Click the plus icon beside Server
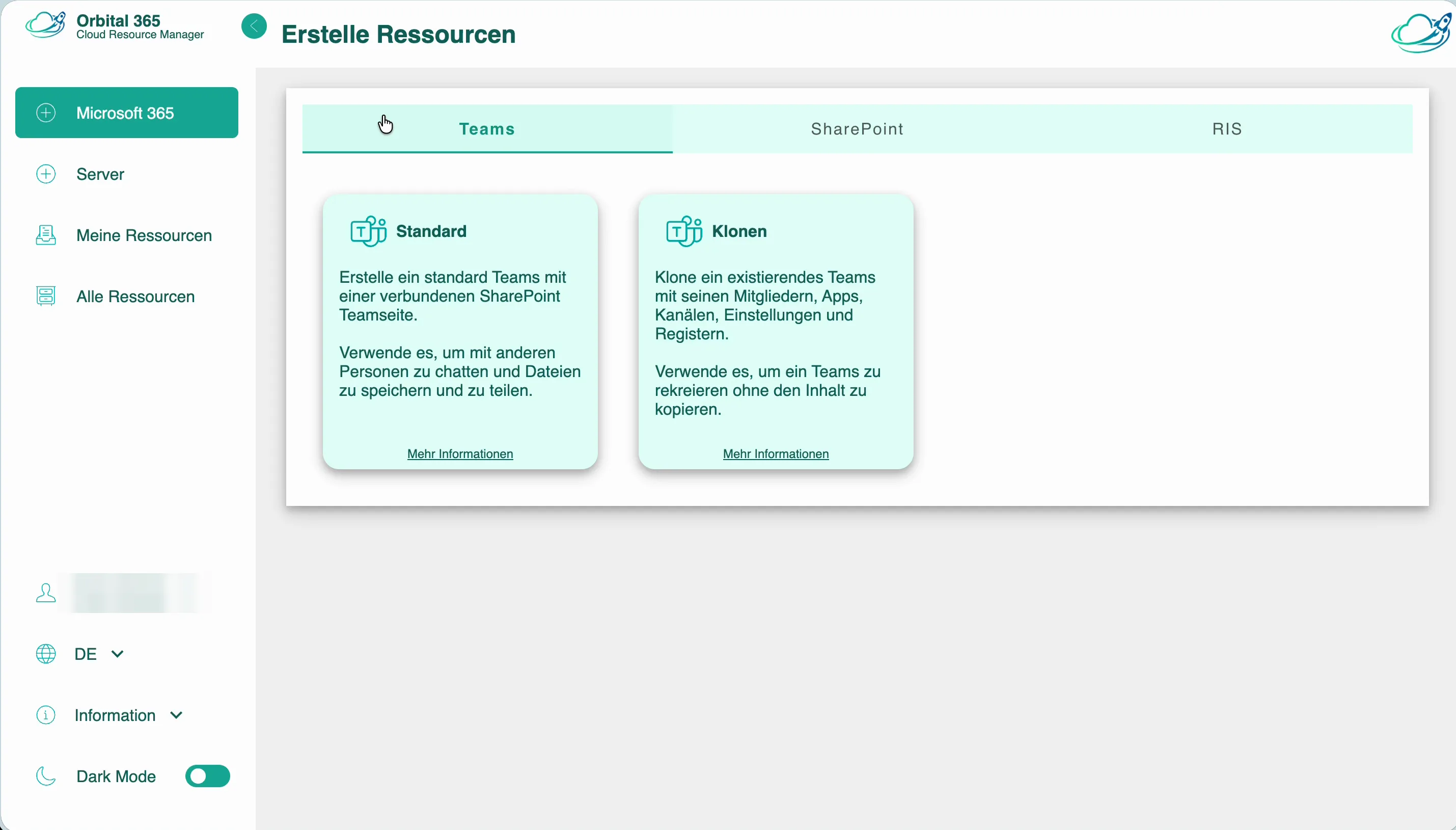Image resolution: width=1456 pixels, height=830 pixels. pos(46,174)
